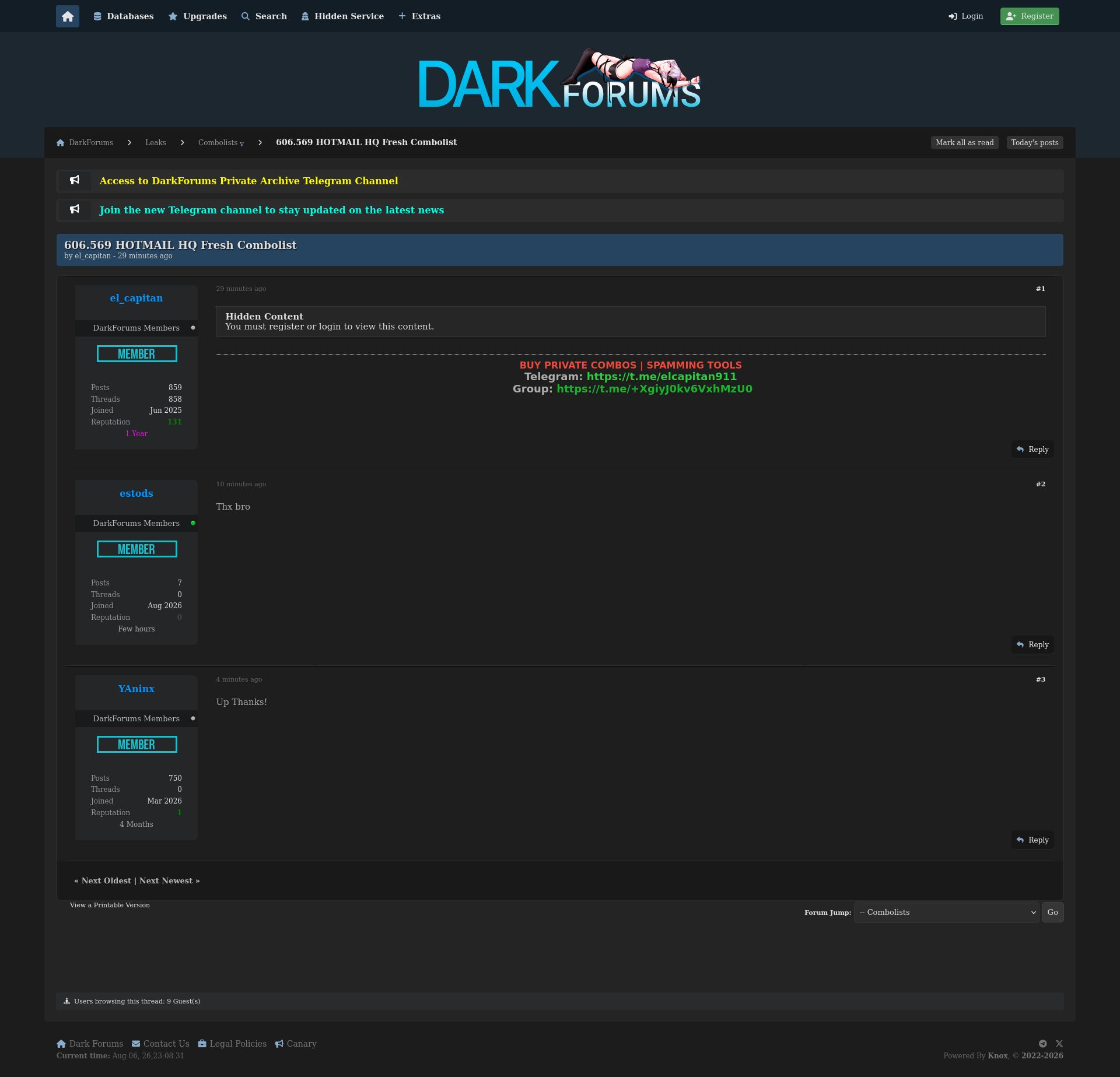Open the Upgrades menu item
This screenshot has width=1120, height=1077.
click(198, 16)
